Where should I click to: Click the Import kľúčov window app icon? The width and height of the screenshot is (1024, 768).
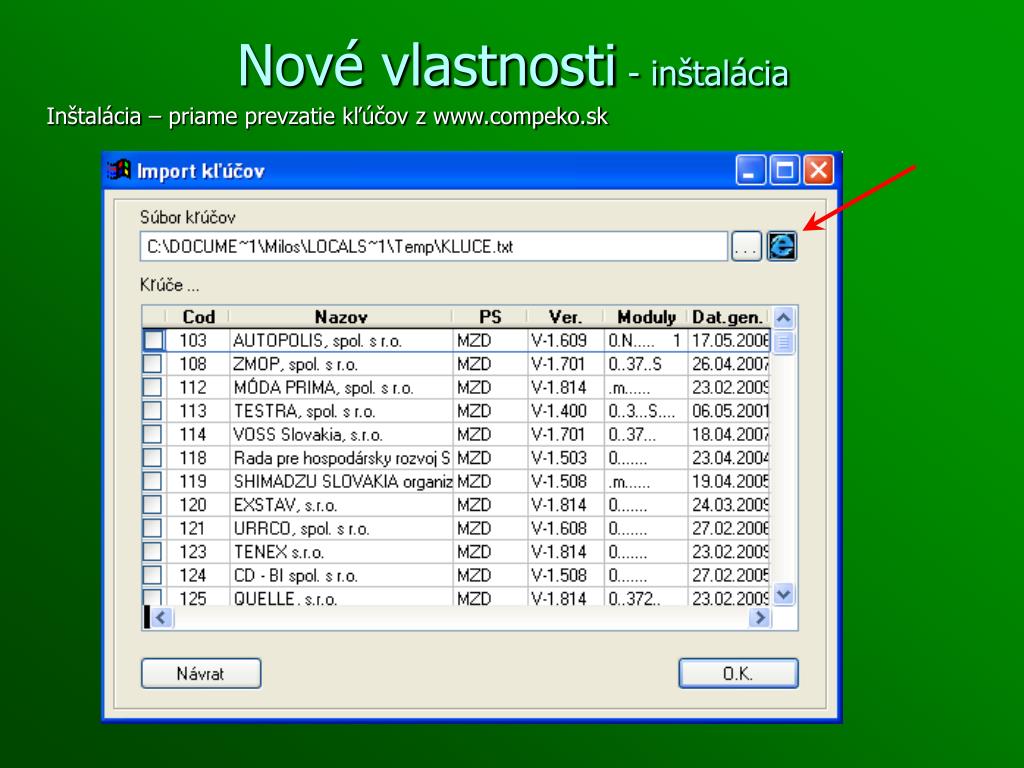click(119, 170)
